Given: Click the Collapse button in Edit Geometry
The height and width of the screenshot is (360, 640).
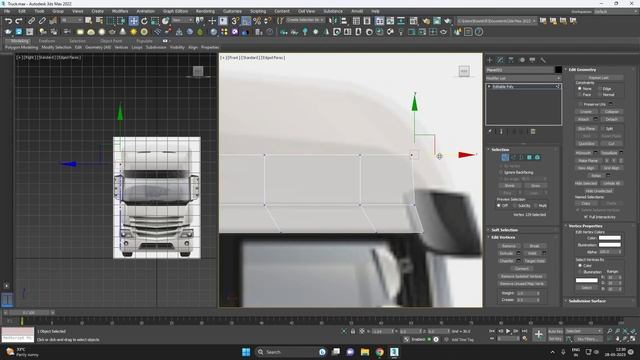Looking at the screenshot, I should click(x=611, y=112).
